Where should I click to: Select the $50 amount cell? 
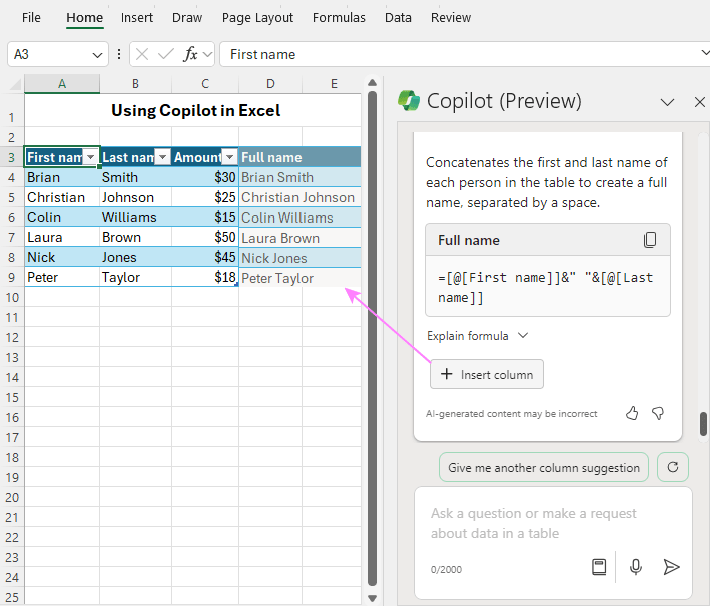205,237
